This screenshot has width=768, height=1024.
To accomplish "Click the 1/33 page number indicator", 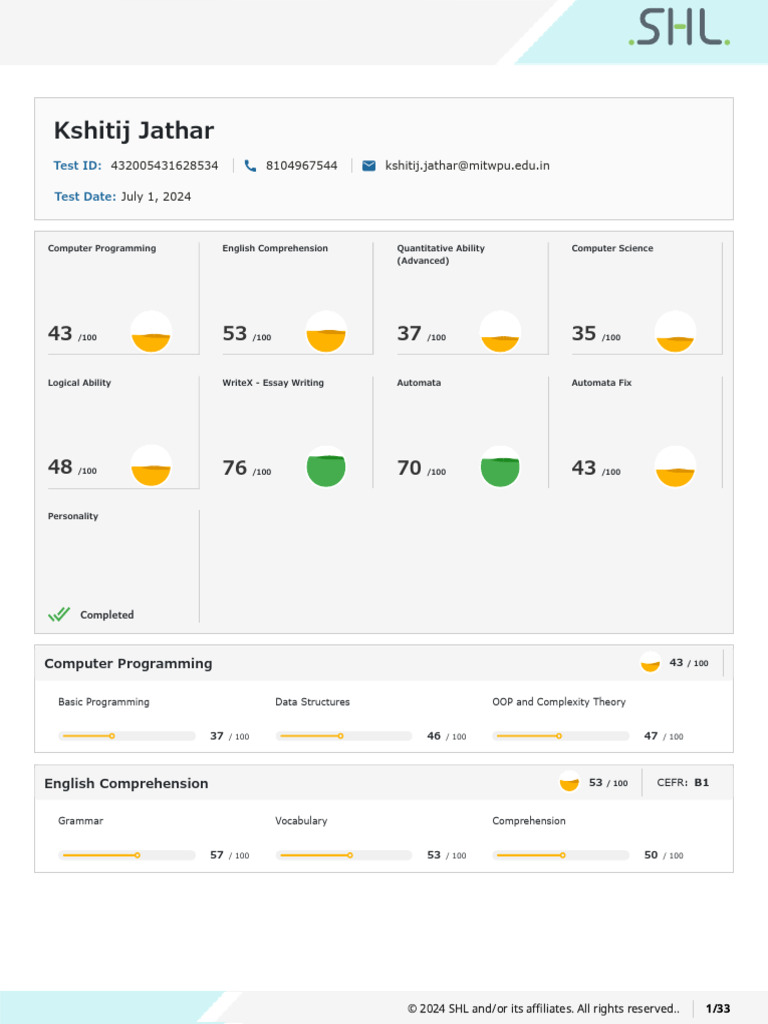I will tap(718, 1008).
